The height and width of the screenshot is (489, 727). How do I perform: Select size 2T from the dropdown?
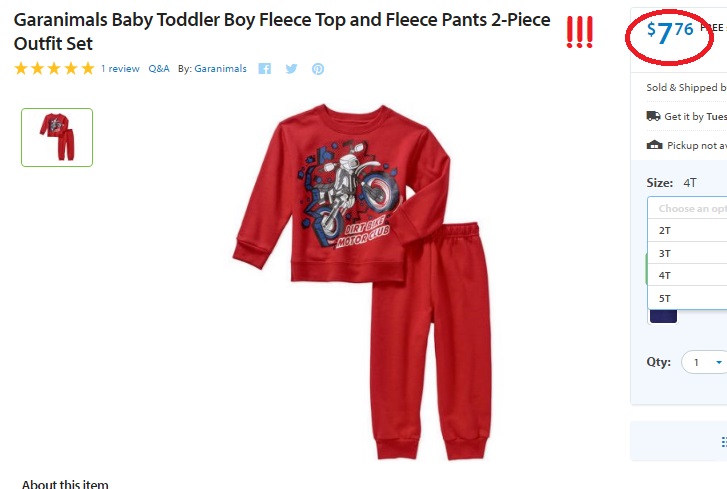coord(687,230)
